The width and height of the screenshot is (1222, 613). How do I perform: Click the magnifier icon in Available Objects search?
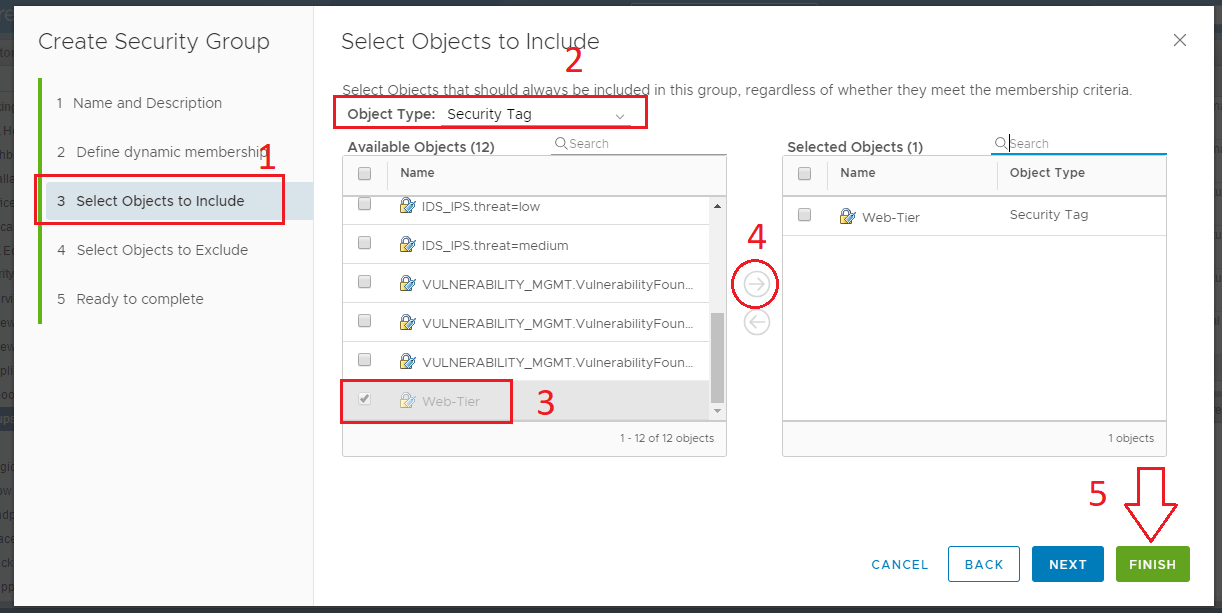(561, 144)
